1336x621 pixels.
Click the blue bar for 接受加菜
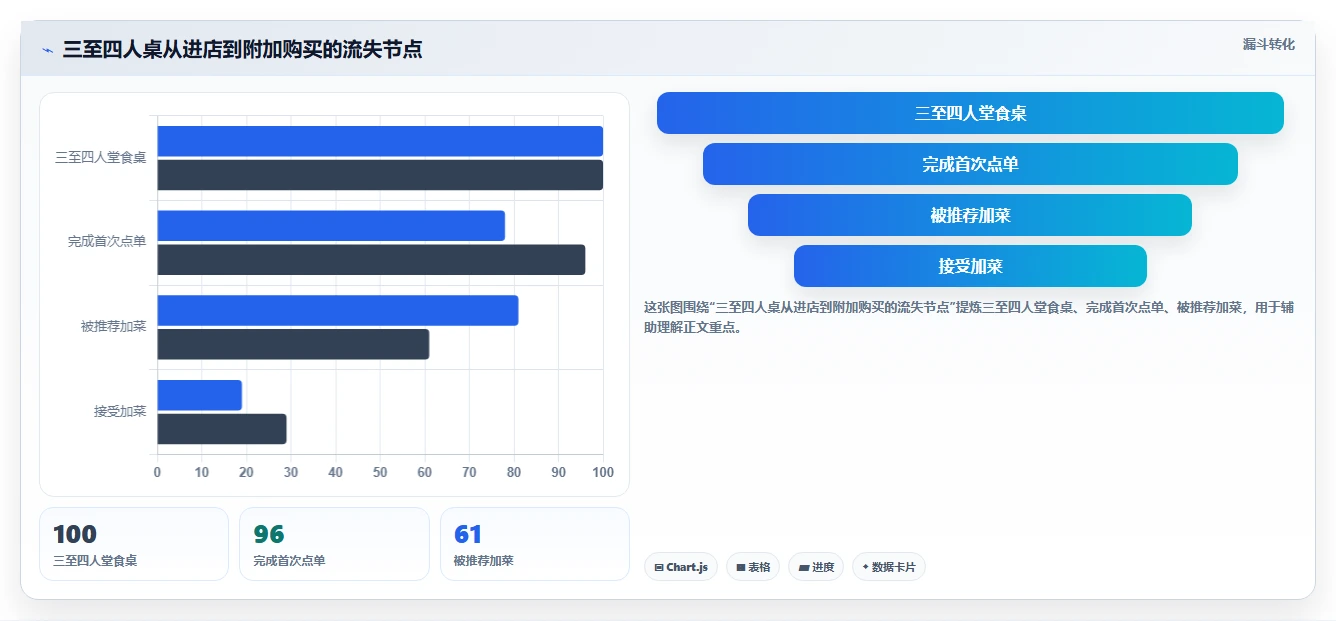click(200, 395)
